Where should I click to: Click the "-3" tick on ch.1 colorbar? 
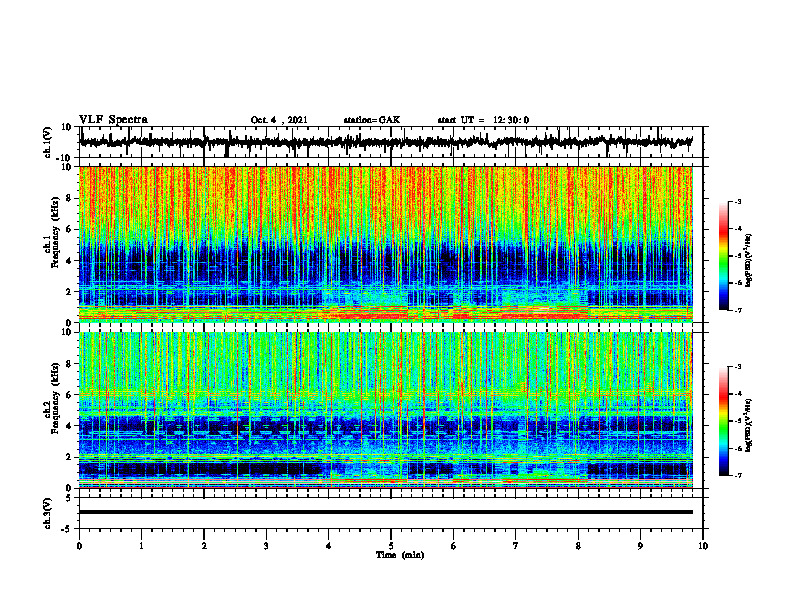pos(737,202)
